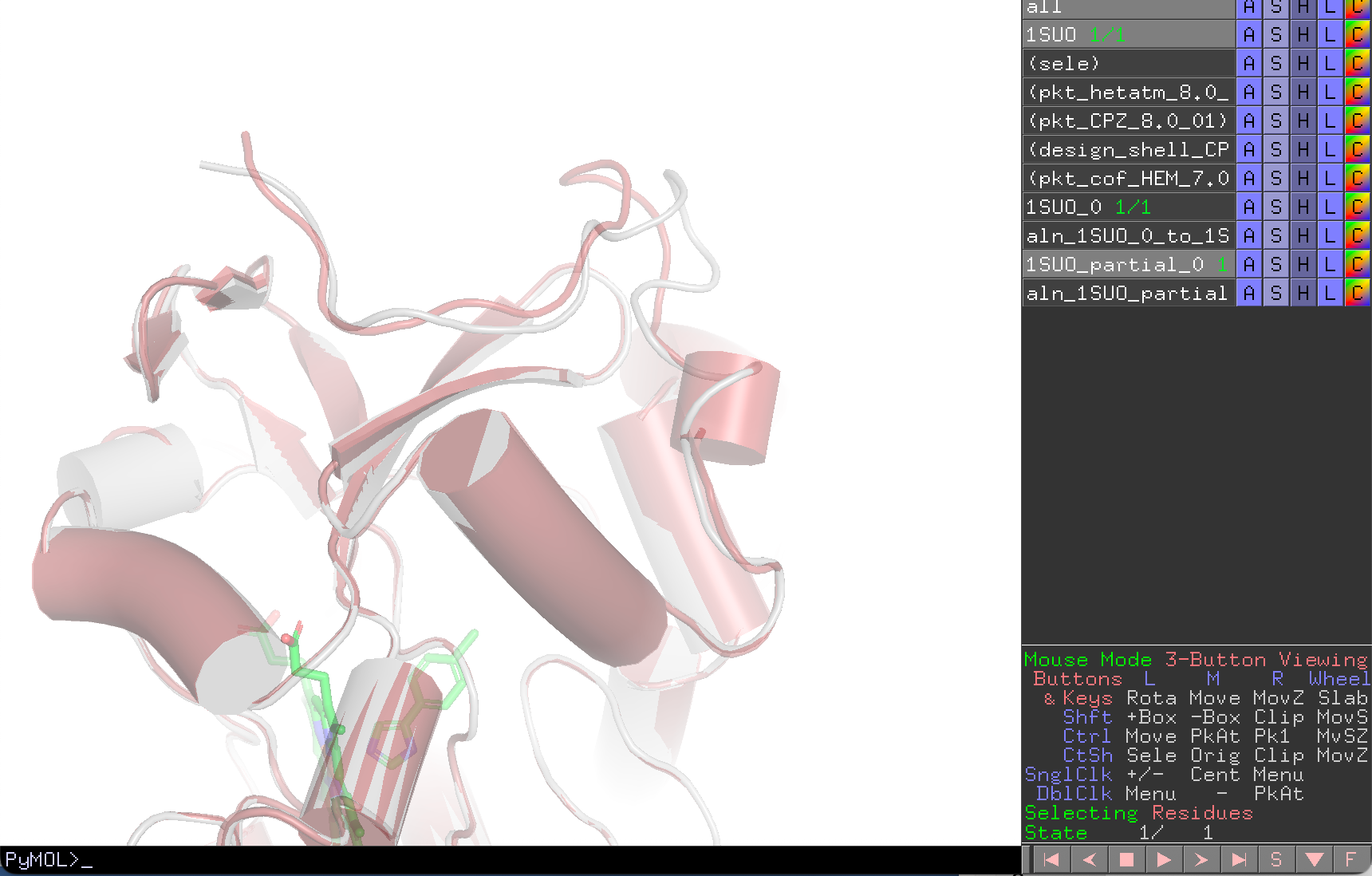This screenshot has height=876, width=1372.
Task: Open Action menu for aln_1SU0_partial
Action: point(1249,293)
